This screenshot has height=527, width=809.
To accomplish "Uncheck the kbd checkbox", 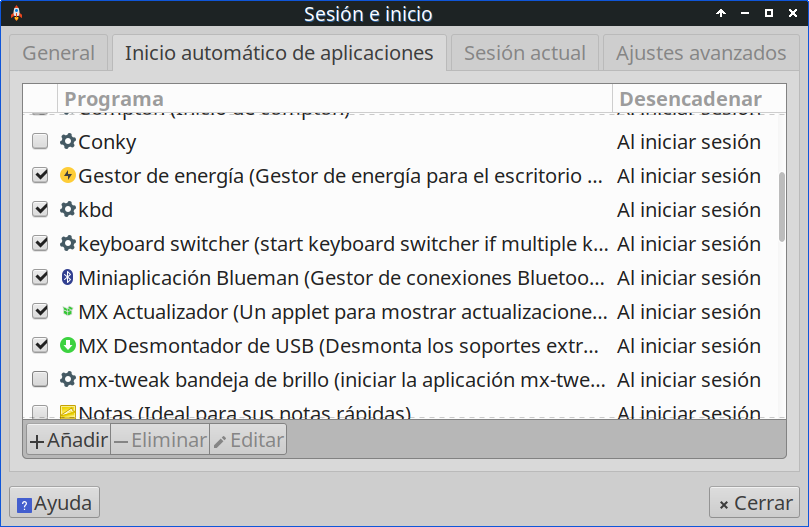I will coord(40,210).
